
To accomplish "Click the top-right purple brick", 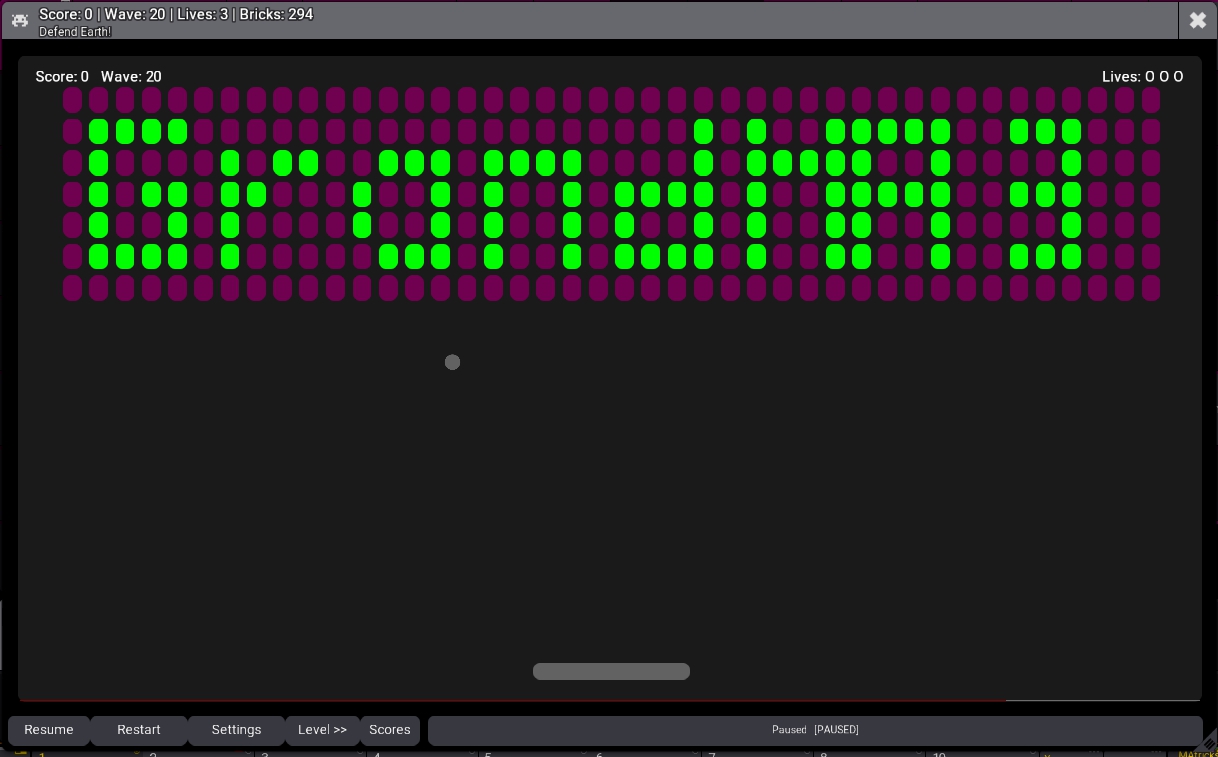I will tap(1150, 100).
